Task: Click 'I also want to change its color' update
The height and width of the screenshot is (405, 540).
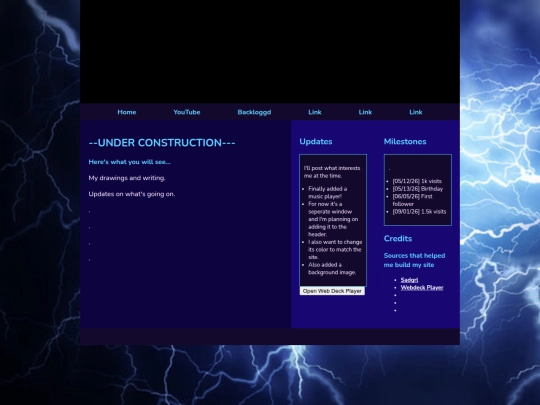Action: 335,250
